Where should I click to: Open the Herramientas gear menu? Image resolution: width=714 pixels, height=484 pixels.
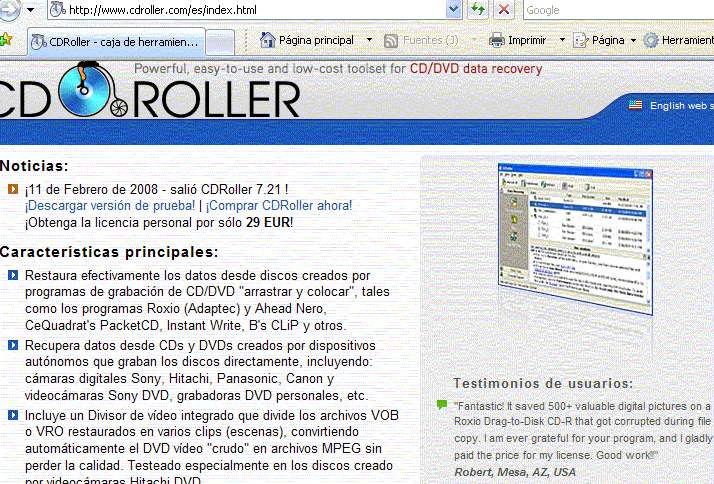(678, 41)
